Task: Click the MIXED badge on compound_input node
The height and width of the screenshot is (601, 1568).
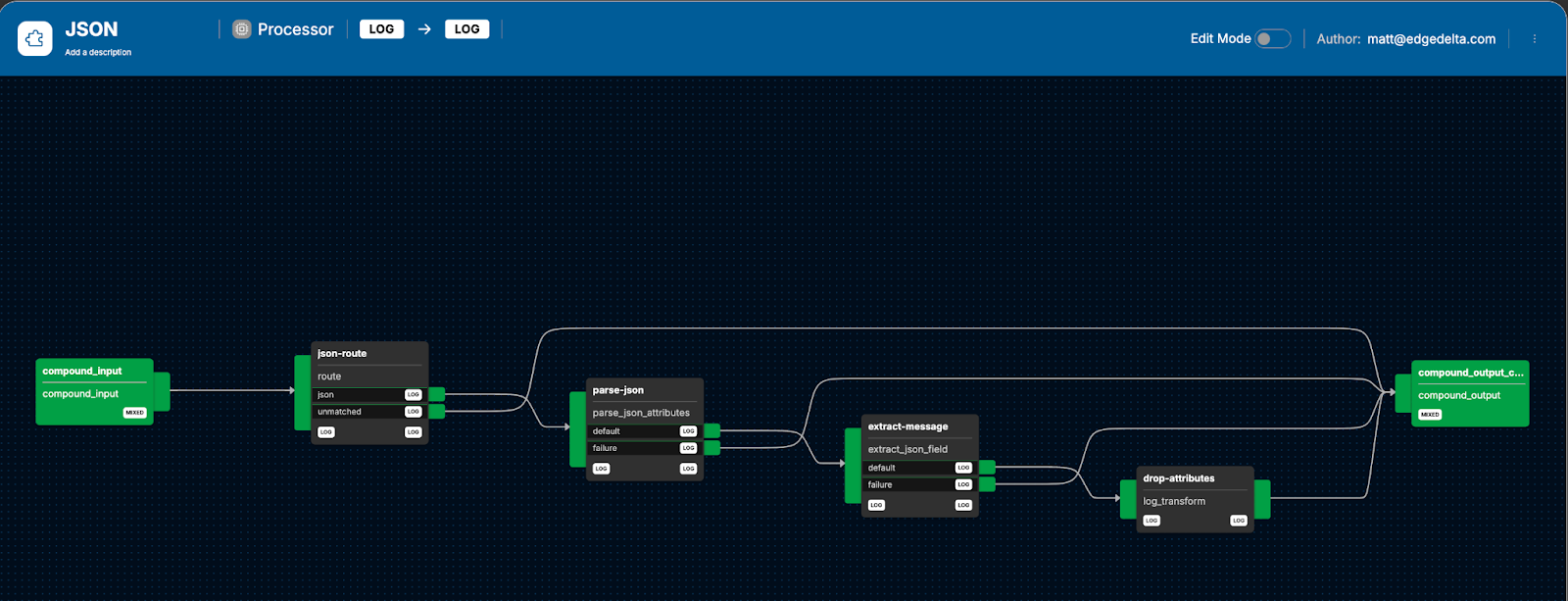Action: tap(134, 413)
